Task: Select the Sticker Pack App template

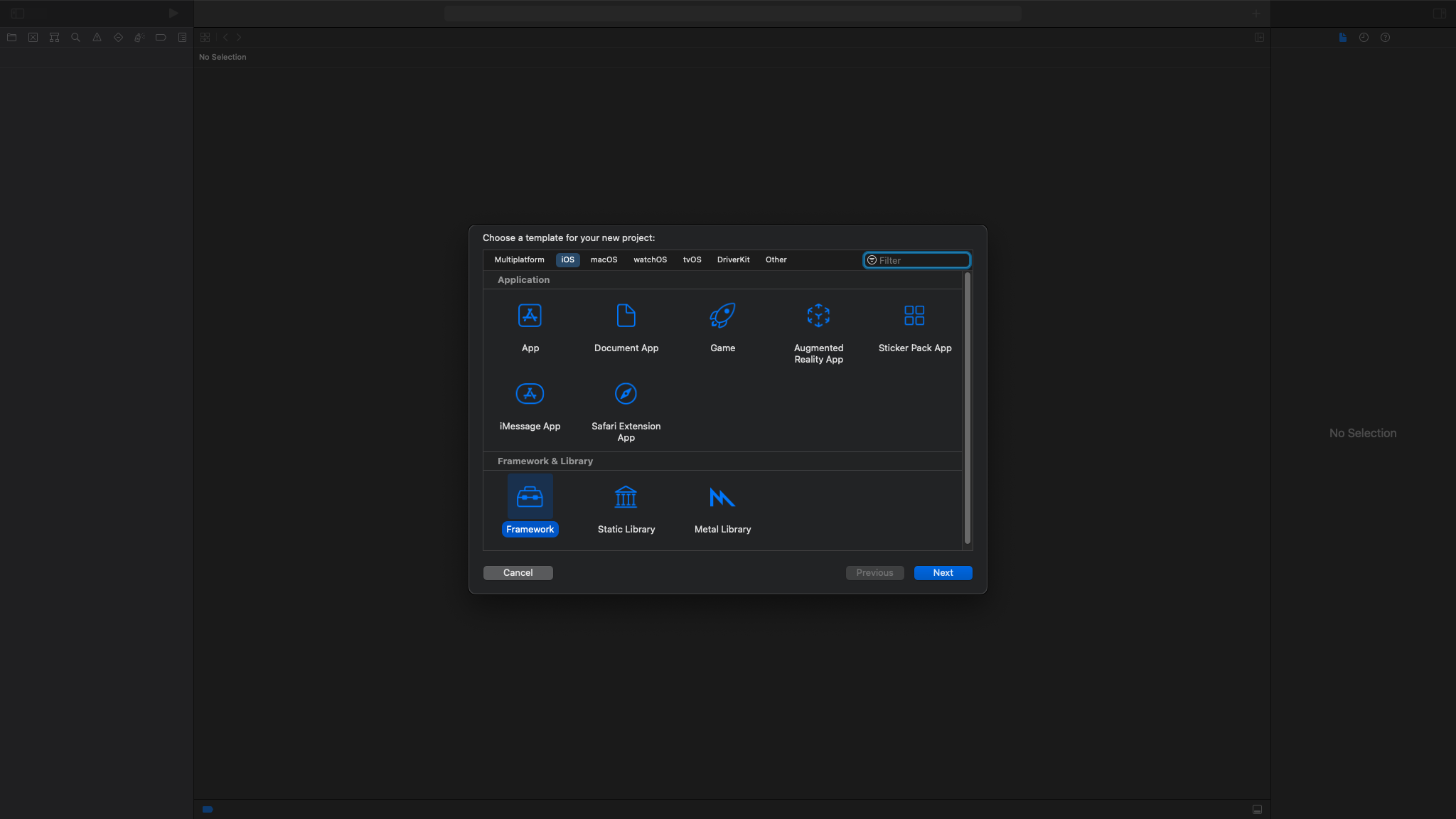Action: pyautogui.click(x=914, y=316)
